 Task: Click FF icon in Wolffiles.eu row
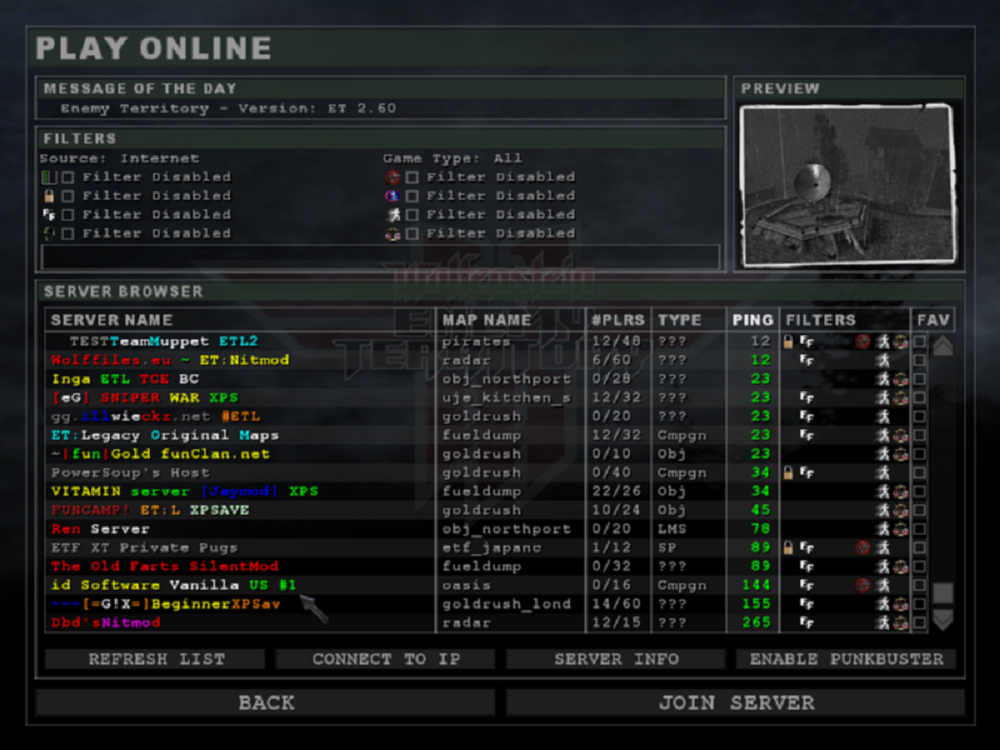[x=807, y=360]
